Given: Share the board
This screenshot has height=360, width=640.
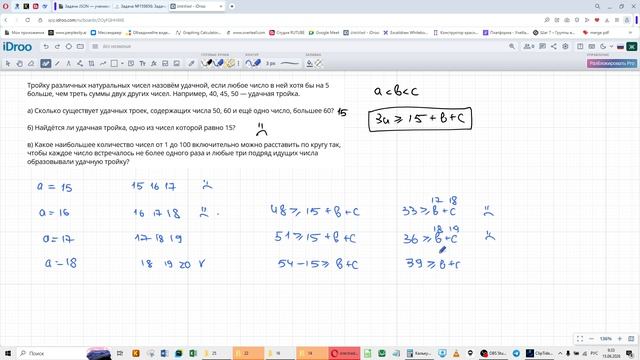Looking at the screenshot, I should coord(553,47).
